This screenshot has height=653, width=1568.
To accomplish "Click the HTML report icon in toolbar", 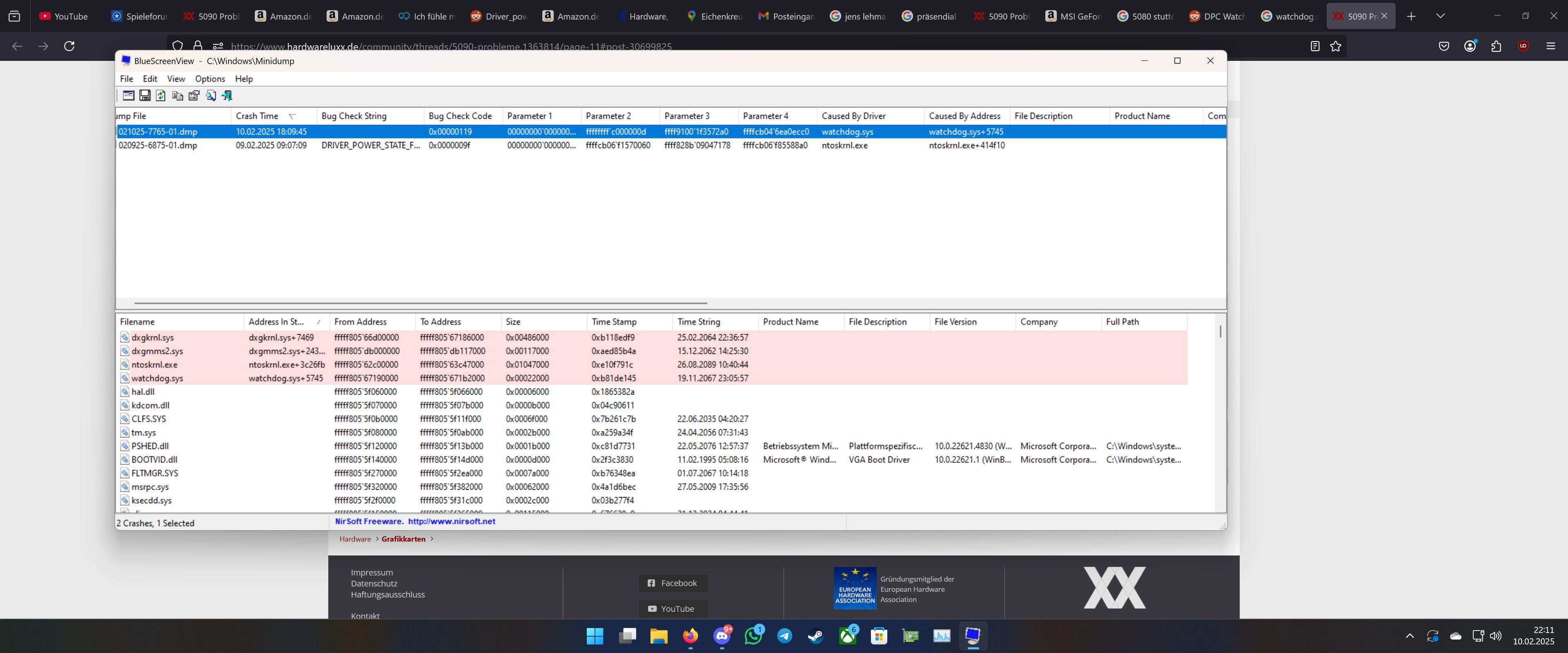I will (192, 95).
